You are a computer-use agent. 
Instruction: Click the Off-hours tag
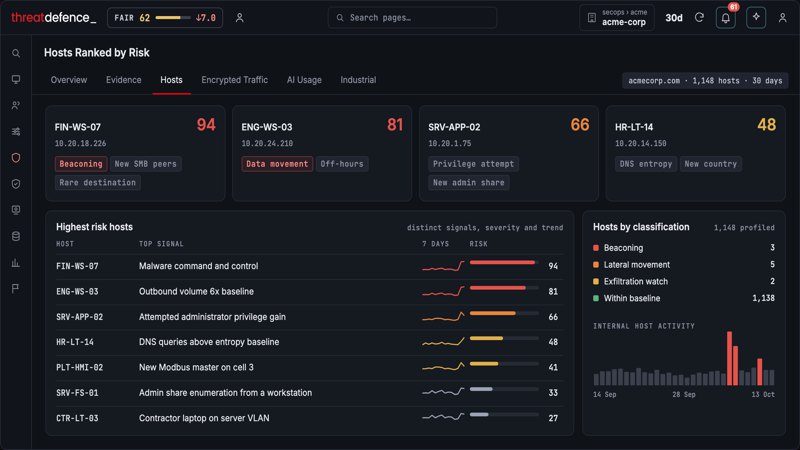click(342, 164)
